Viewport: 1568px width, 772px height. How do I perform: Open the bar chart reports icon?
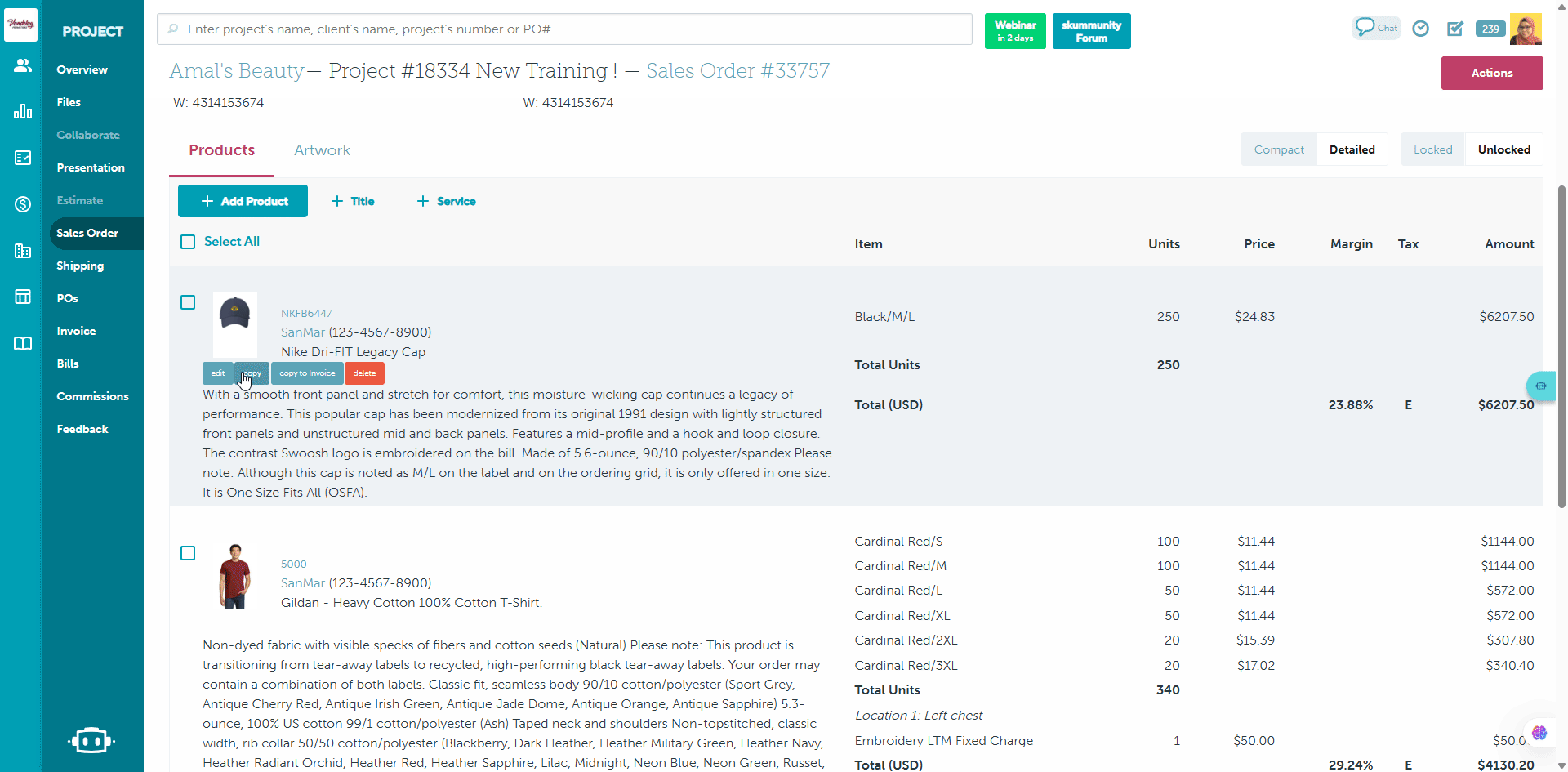coord(22,111)
